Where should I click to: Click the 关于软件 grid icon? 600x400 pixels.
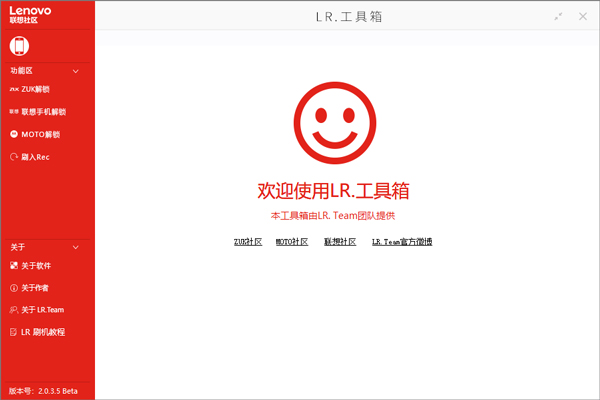point(14,265)
